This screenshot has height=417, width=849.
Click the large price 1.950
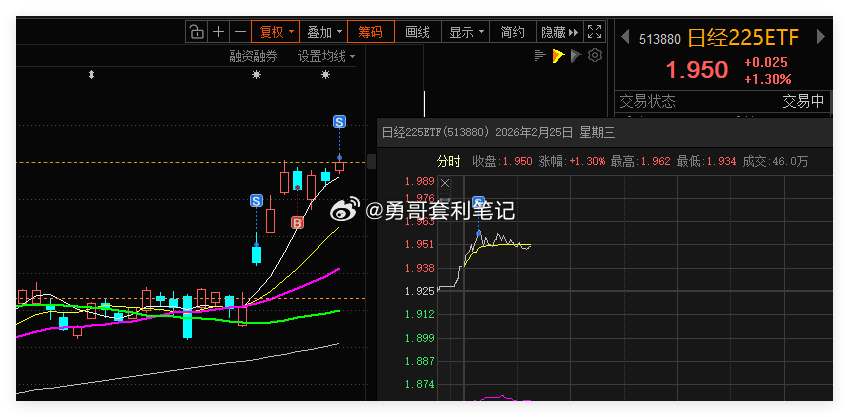pos(697,70)
